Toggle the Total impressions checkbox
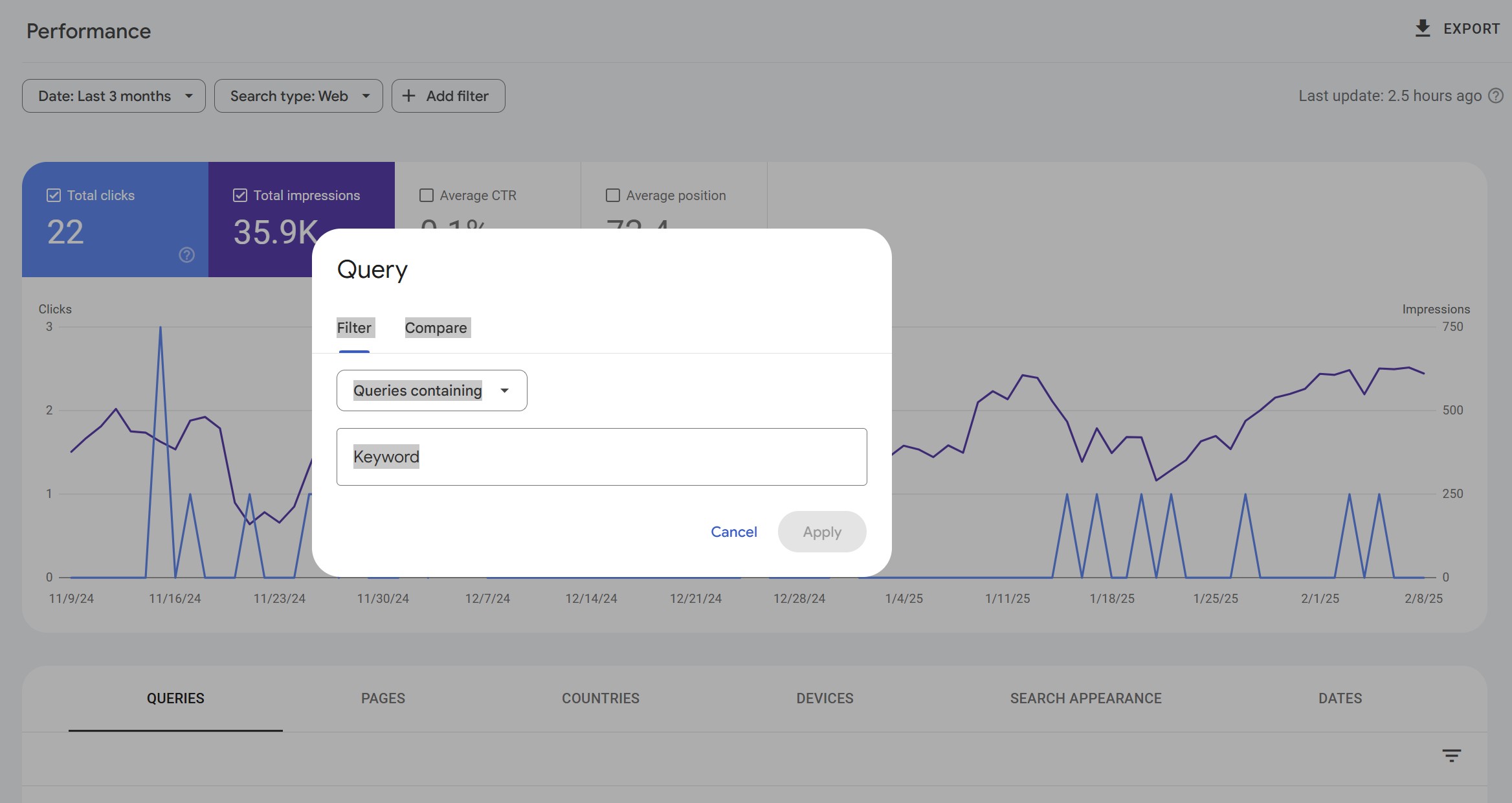1512x803 pixels. pyautogui.click(x=240, y=195)
